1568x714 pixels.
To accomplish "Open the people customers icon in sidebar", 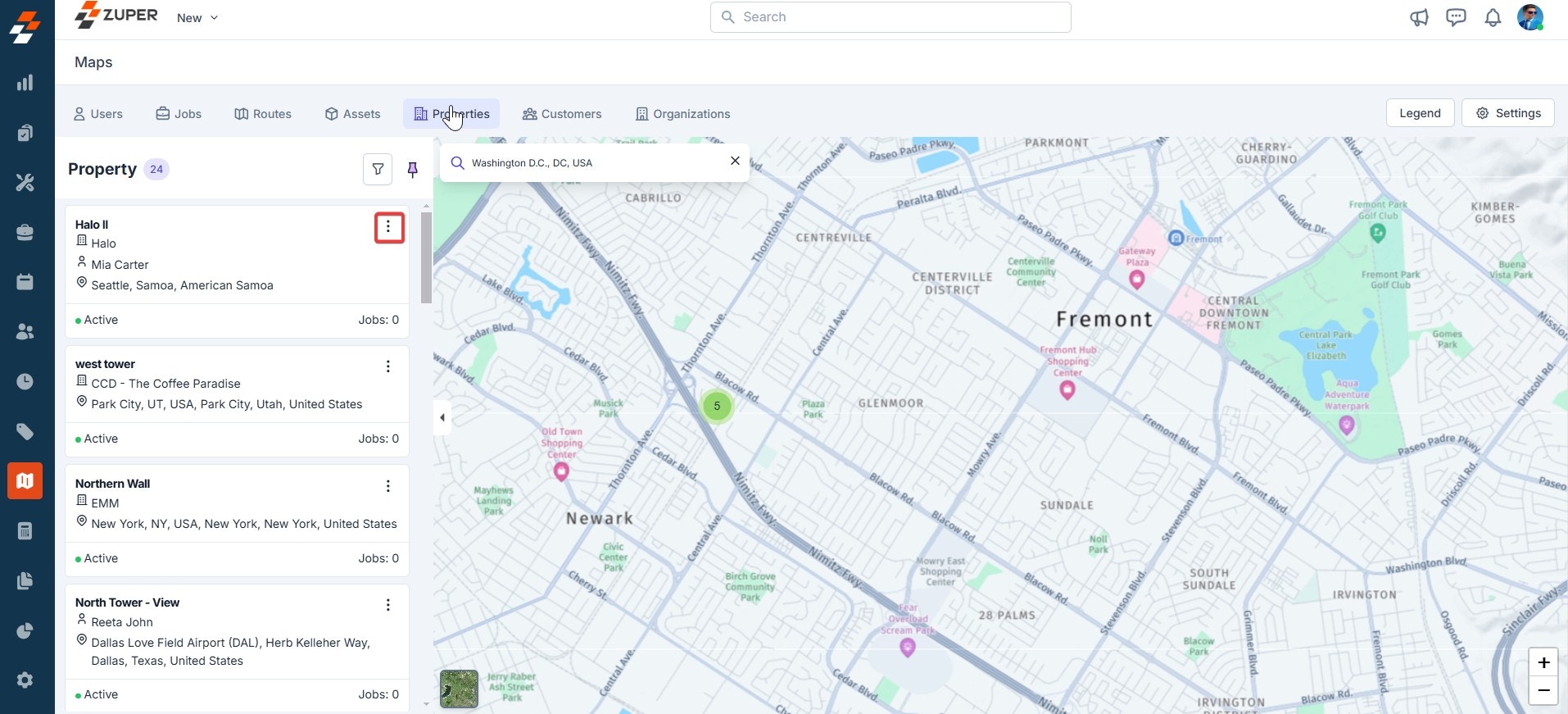I will pos(25,332).
